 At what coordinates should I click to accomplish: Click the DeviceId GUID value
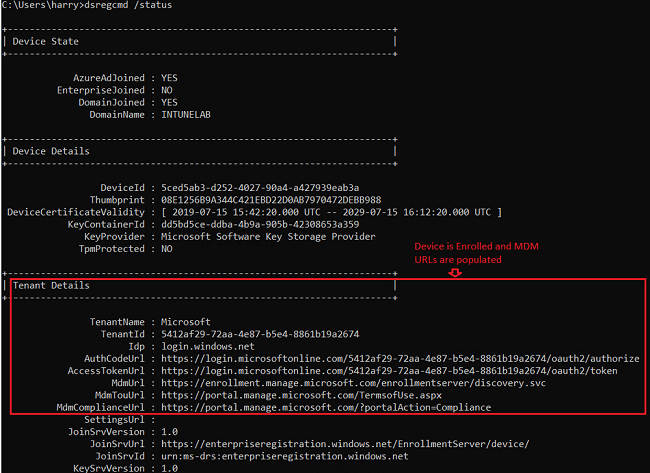[x=260, y=188]
